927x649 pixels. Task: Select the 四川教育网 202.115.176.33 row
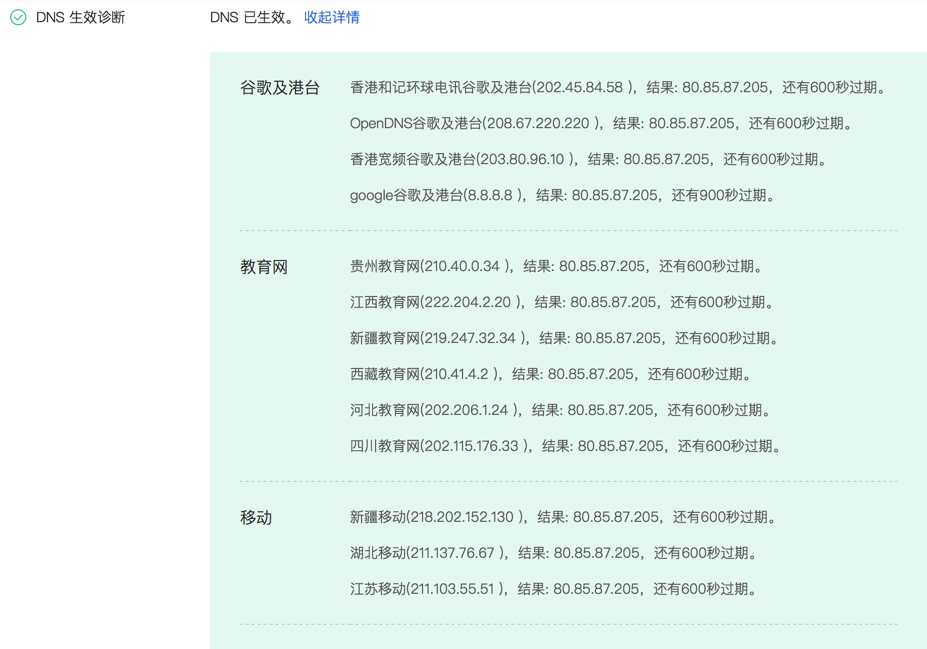pyautogui.click(x=566, y=446)
